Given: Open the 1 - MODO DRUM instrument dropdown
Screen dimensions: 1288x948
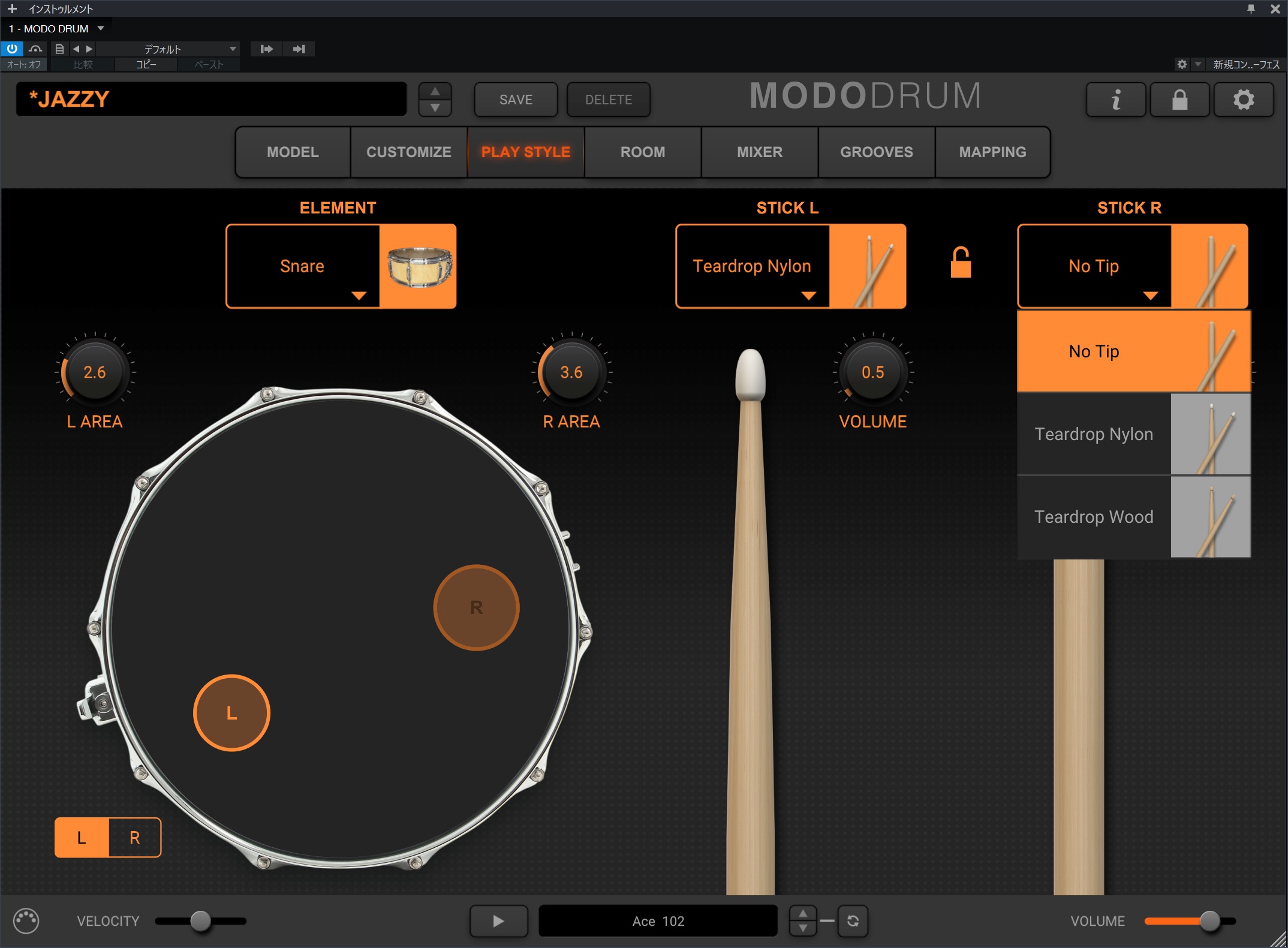Looking at the screenshot, I should pos(56,29).
